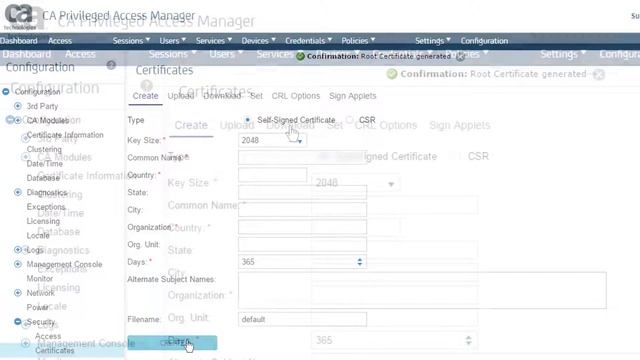The width and height of the screenshot is (640, 360).
Task: Click the Alternate Subject Names text area
Action: pyautogui.click(x=422, y=290)
